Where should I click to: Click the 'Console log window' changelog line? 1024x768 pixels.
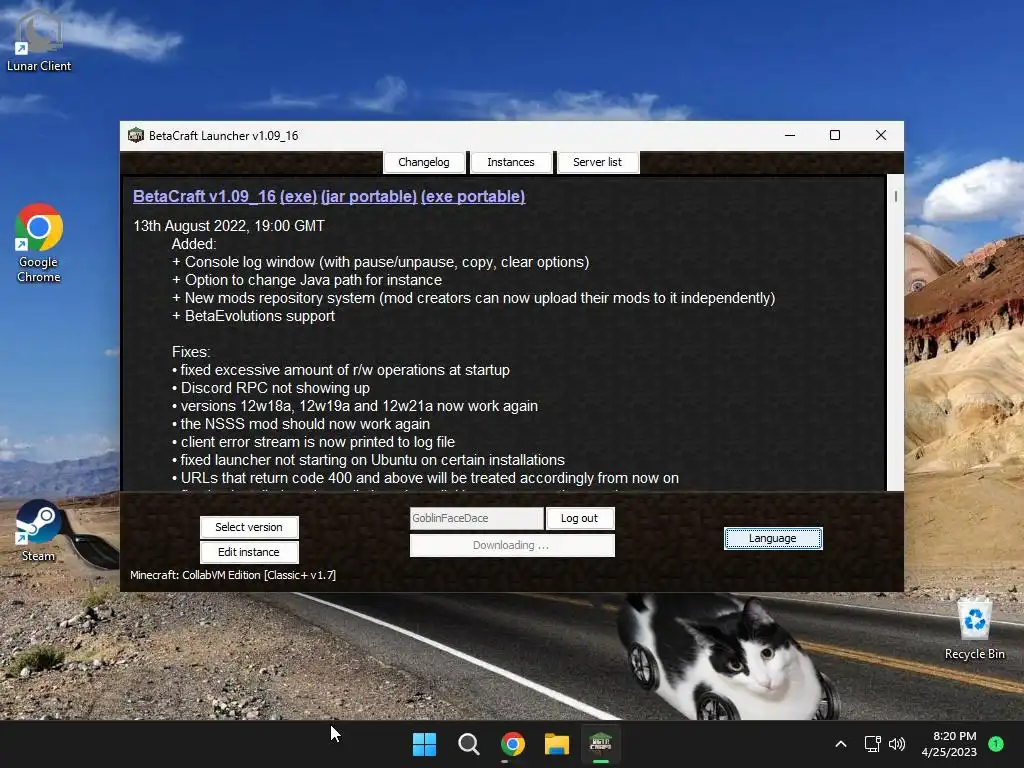point(381,262)
